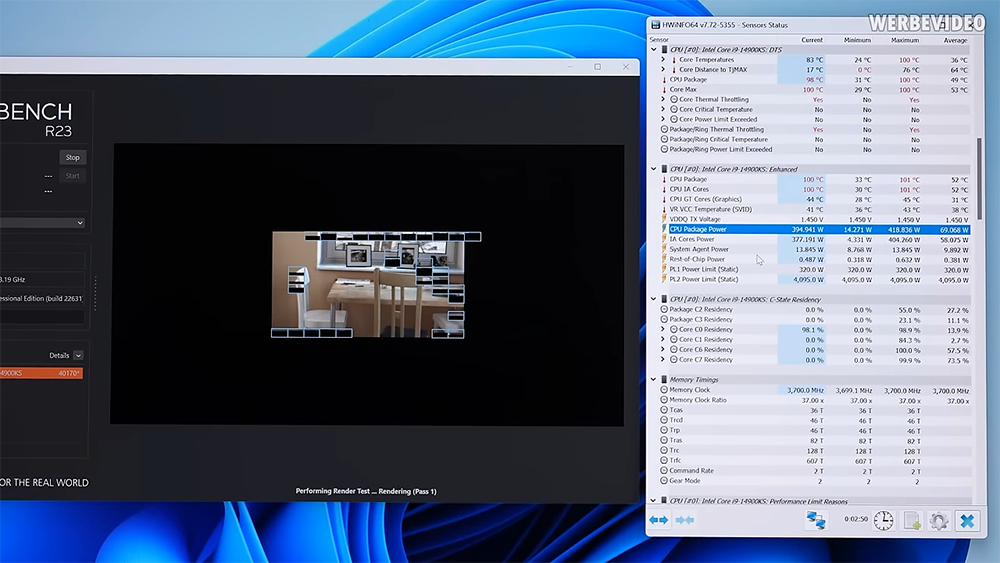Click the Maximum column header
The width and height of the screenshot is (1000, 563).
904,40
